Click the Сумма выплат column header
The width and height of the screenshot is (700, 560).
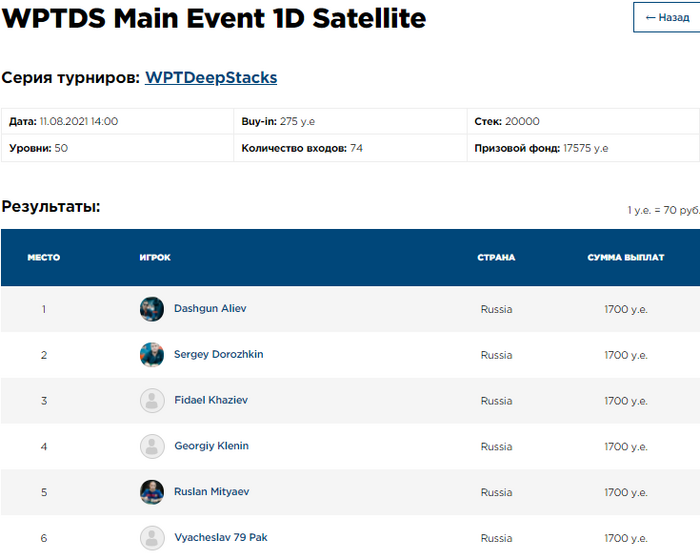click(626, 258)
